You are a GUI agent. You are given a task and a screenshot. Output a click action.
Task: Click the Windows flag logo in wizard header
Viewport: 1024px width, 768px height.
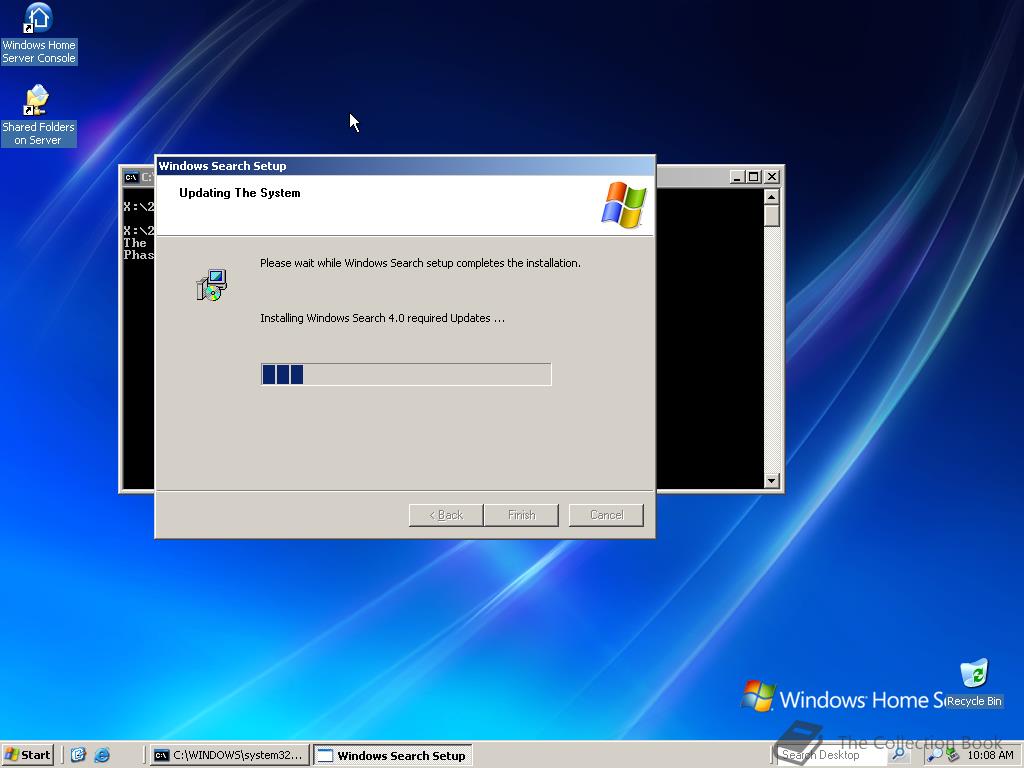click(624, 205)
